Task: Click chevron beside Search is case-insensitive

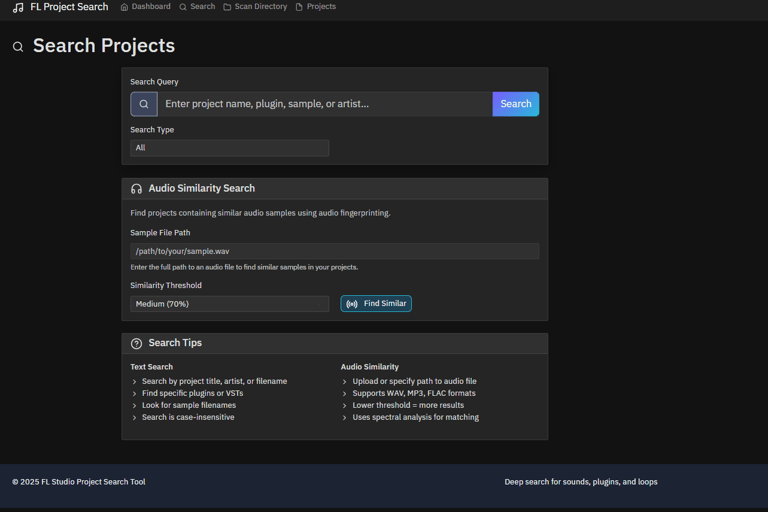Action: (x=134, y=417)
